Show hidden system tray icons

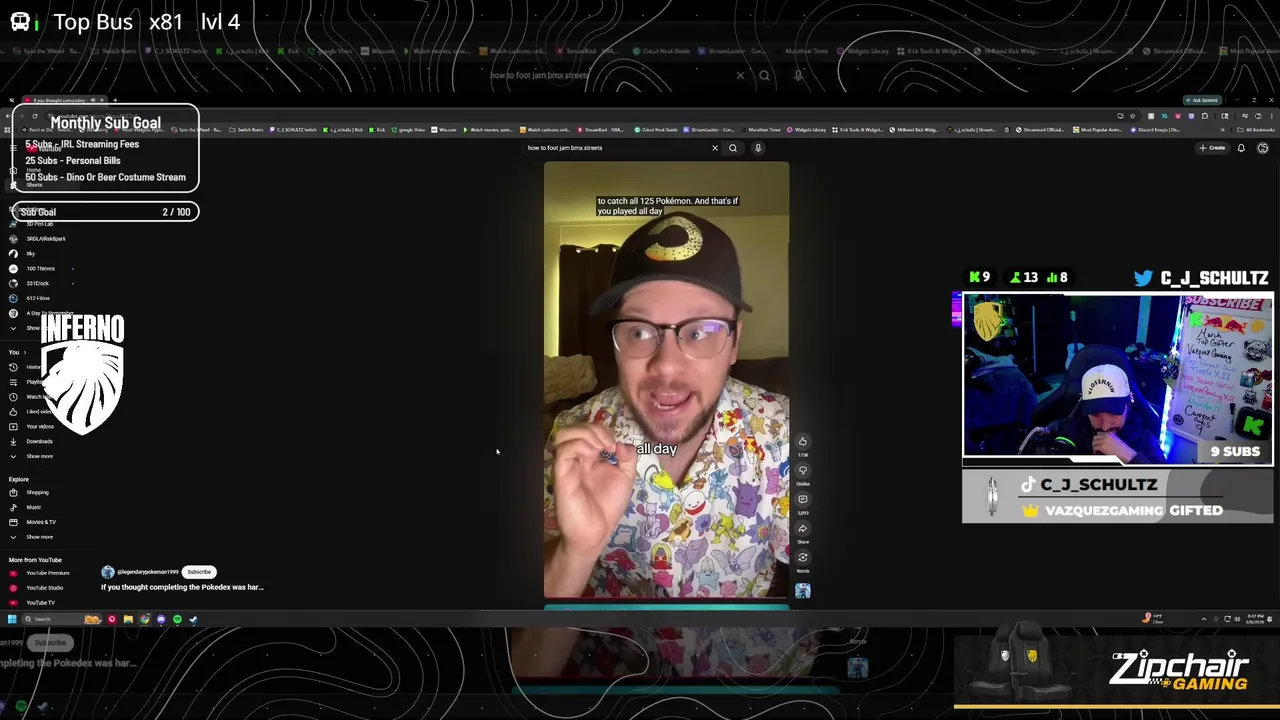(1204, 619)
